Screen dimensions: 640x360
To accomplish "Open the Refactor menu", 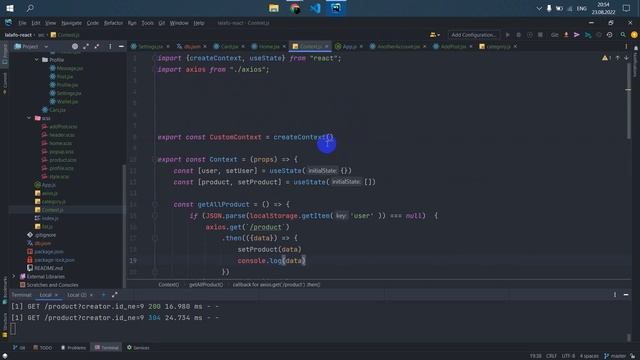I will 113,23.
